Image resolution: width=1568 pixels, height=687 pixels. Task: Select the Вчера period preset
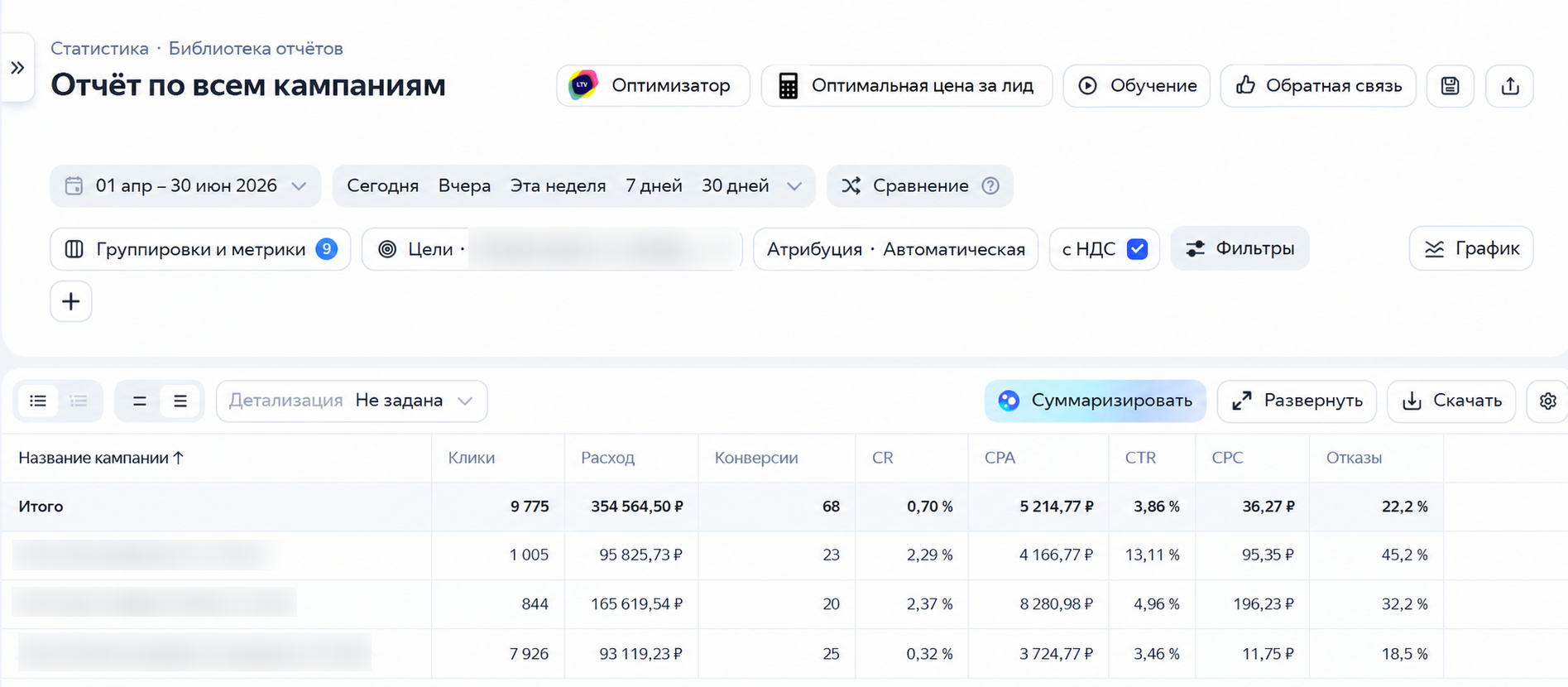coord(464,186)
